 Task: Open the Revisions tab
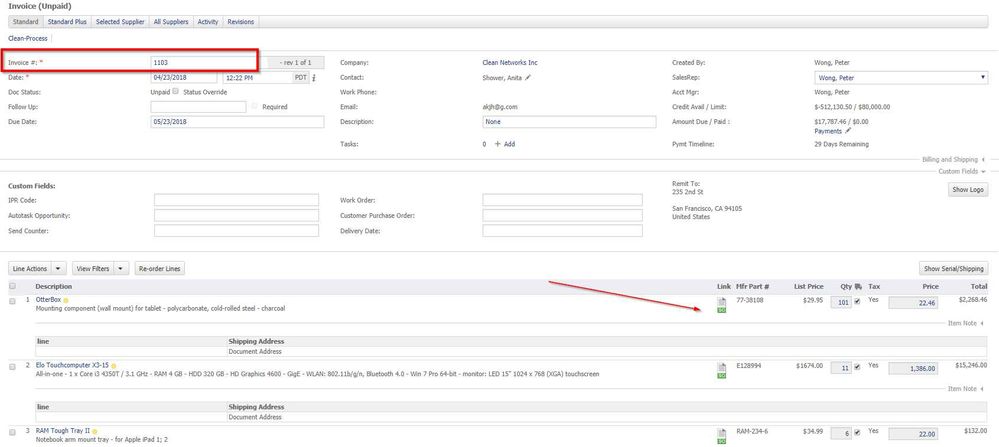click(240, 21)
